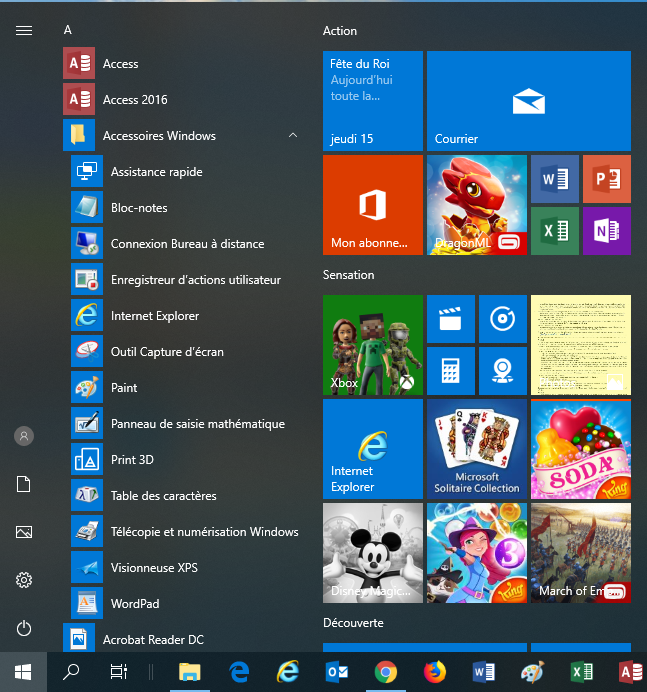
Task: Open Outlook on the taskbar
Action: pyautogui.click(x=337, y=672)
